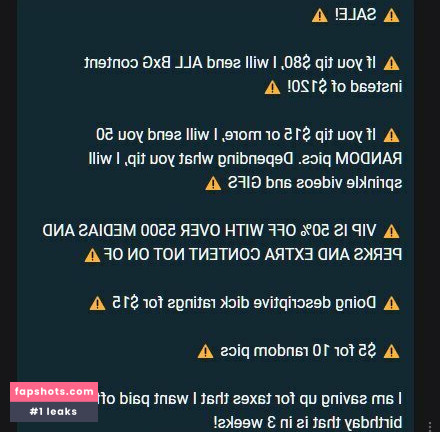
Task: Click the warning icon beside the word Doing
Action: (x=391, y=303)
